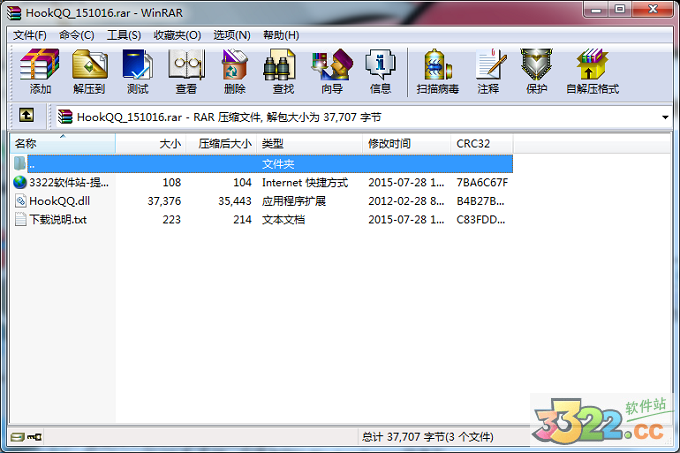This screenshot has height=453, width=680.
Task: Run the 测试 (Test) archive tool
Action: click(x=138, y=70)
